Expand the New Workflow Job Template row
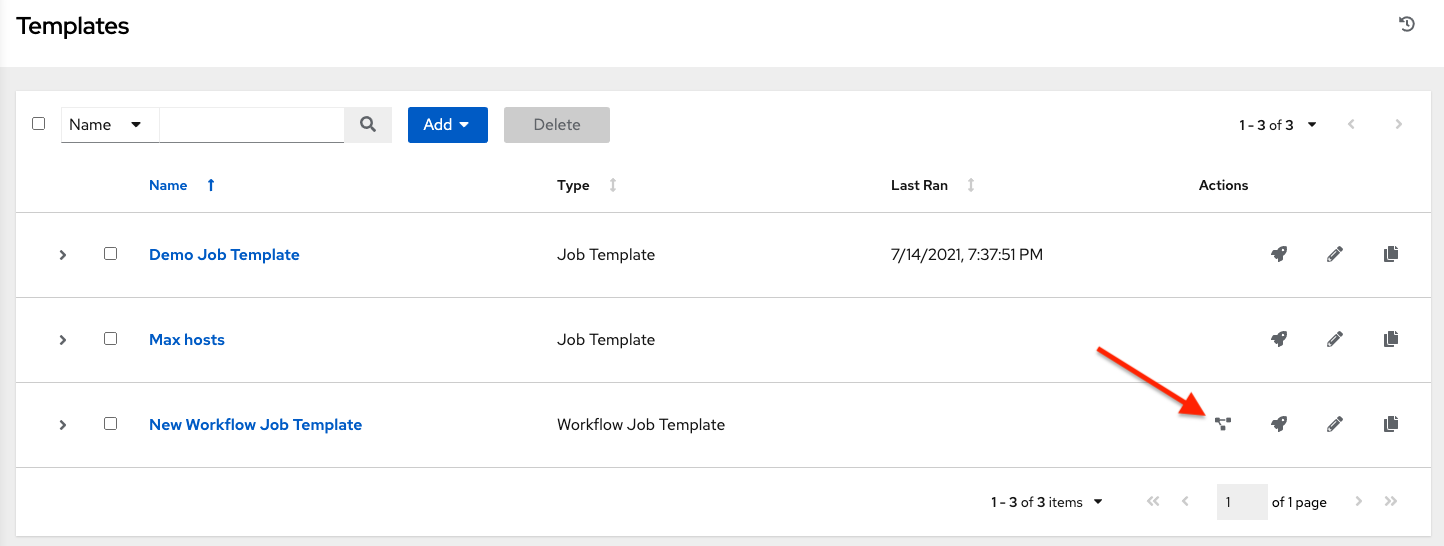Viewport: 1444px width, 546px height. [x=62, y=425]
